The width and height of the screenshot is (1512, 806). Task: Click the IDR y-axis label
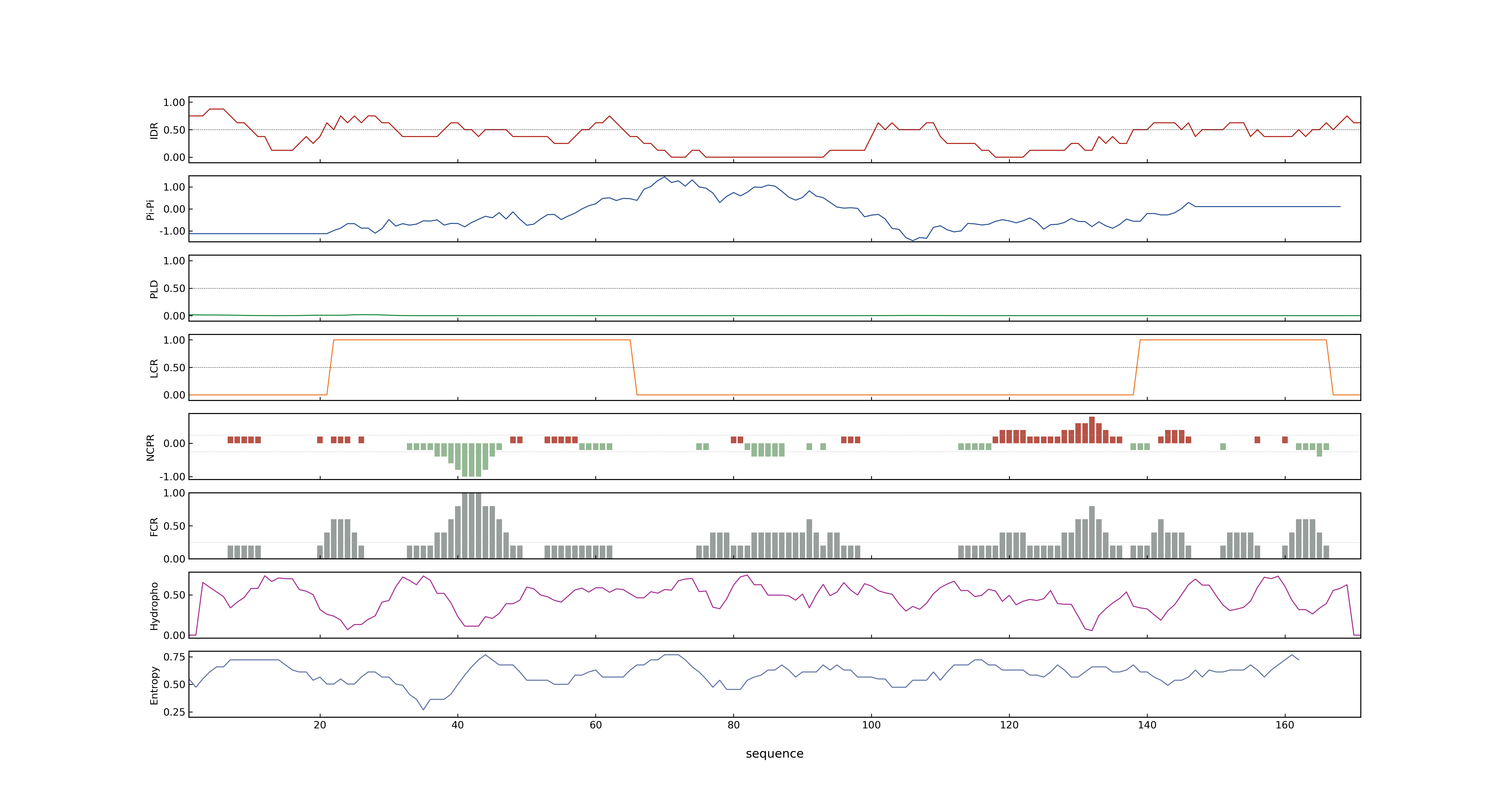154,130
